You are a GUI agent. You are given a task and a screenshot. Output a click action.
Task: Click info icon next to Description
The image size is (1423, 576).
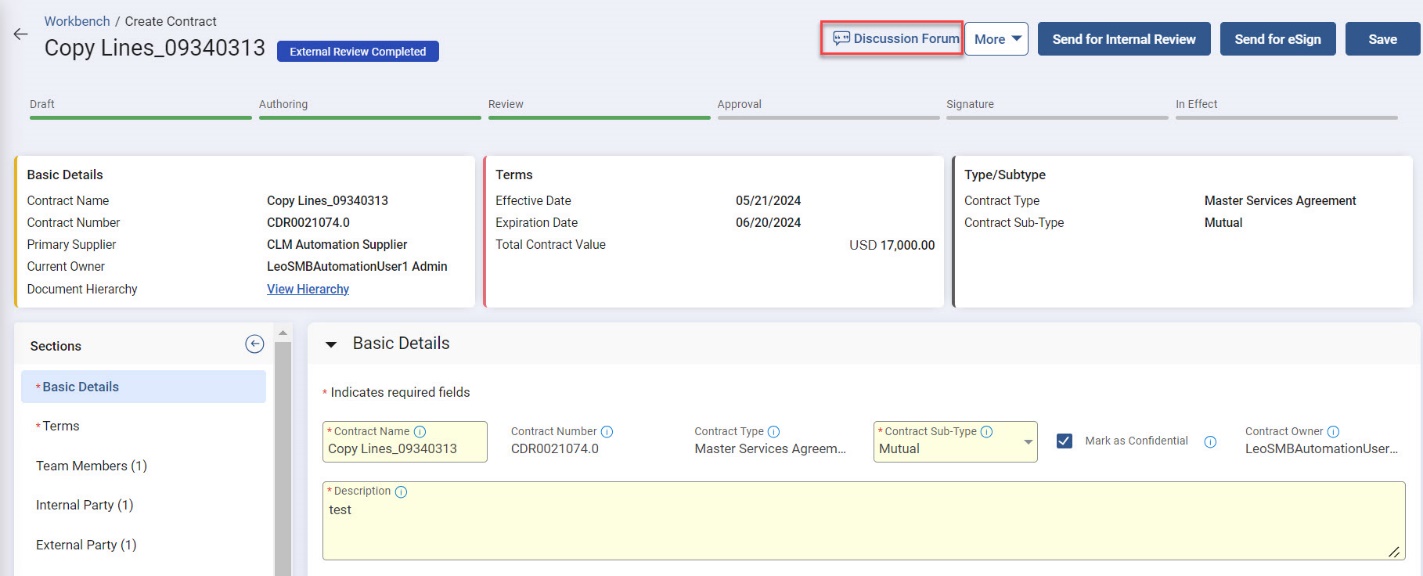tap(401, 492)
